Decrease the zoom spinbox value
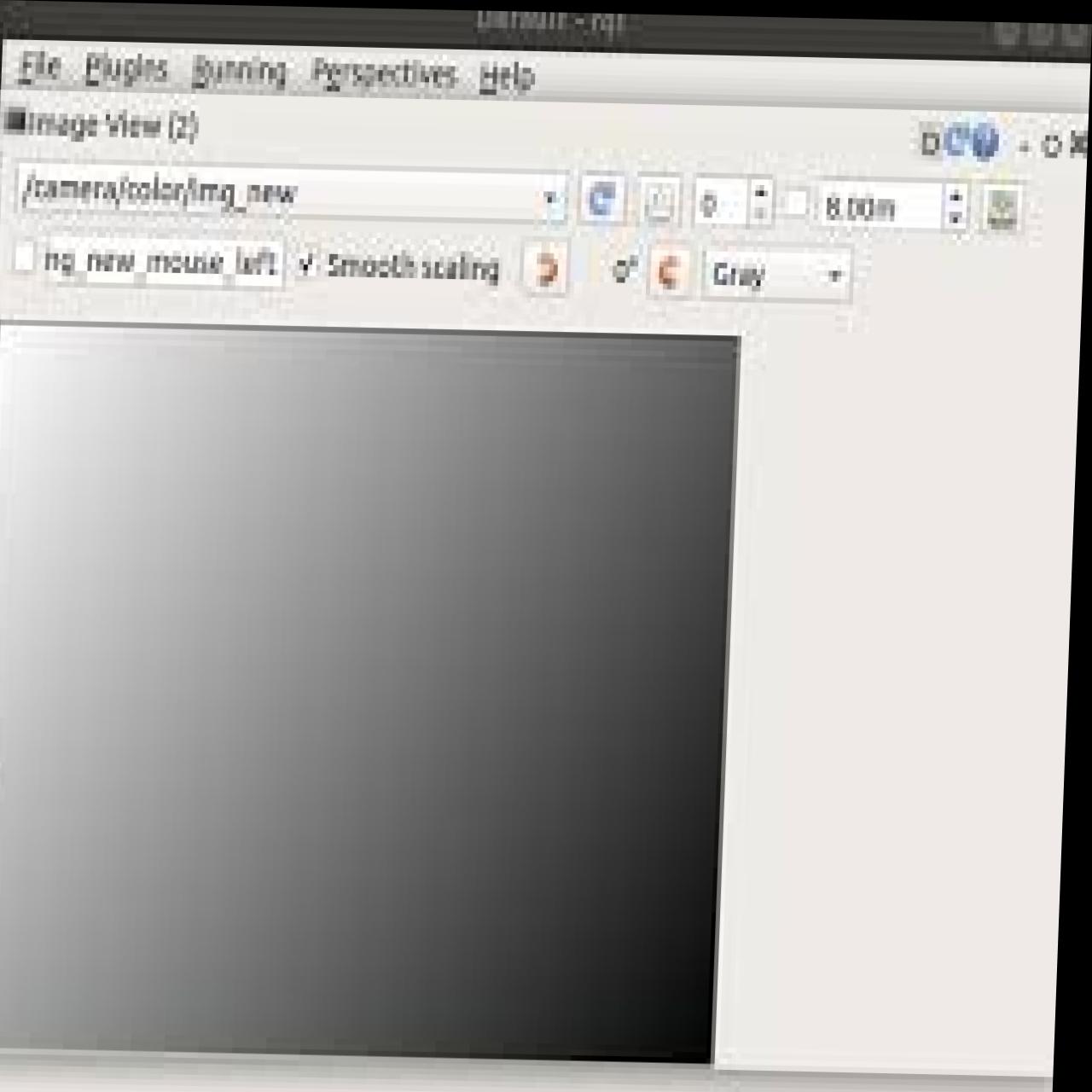The image size is (1092, 1092). [761, 215]
